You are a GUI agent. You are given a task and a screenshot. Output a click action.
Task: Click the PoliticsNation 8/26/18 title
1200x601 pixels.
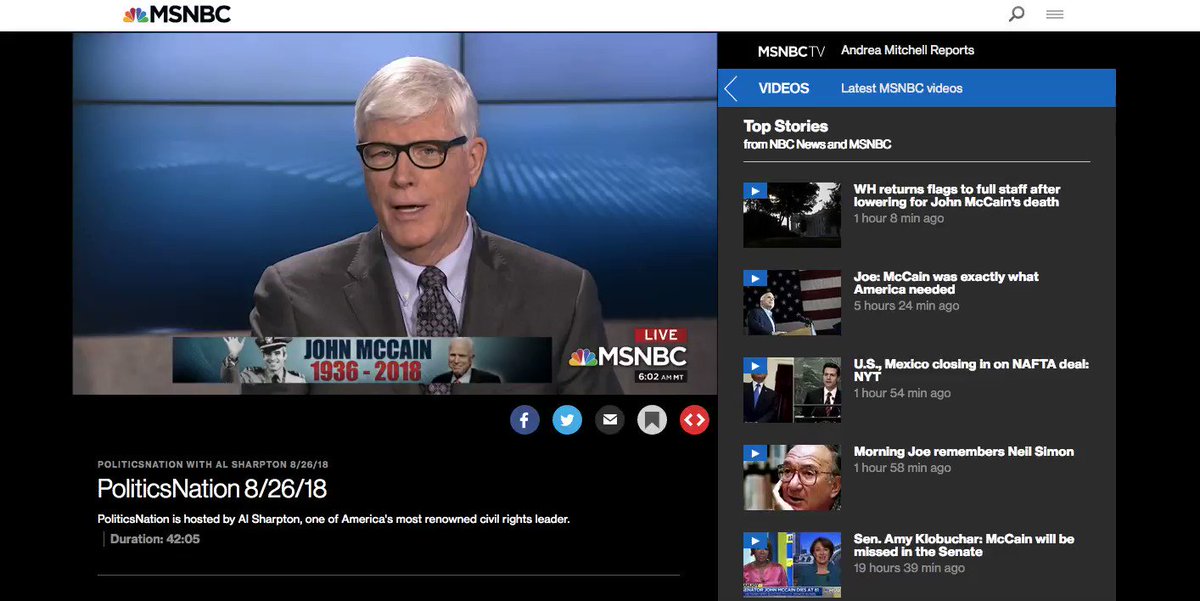tap(212, 489)
